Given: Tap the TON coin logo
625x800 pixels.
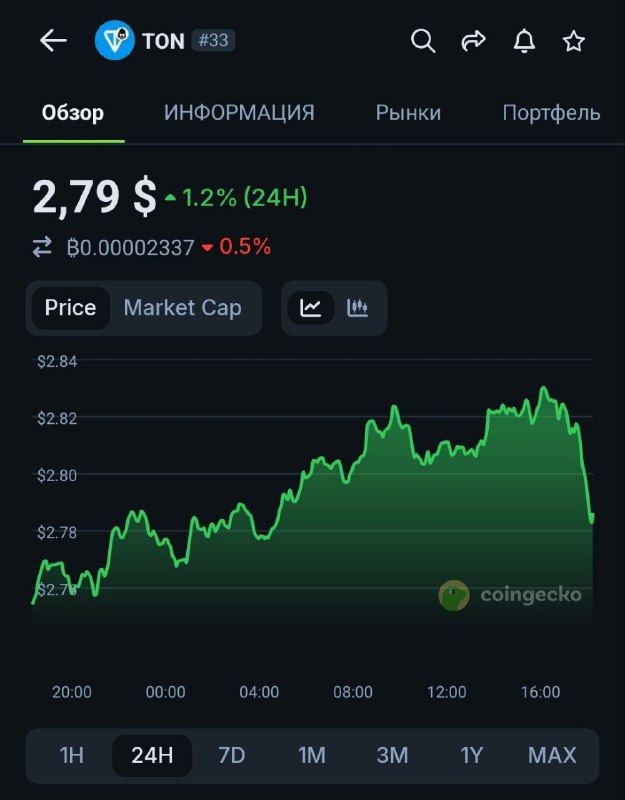Looking at the screenshot, I should pyautogui.click(x=114, y=41).
